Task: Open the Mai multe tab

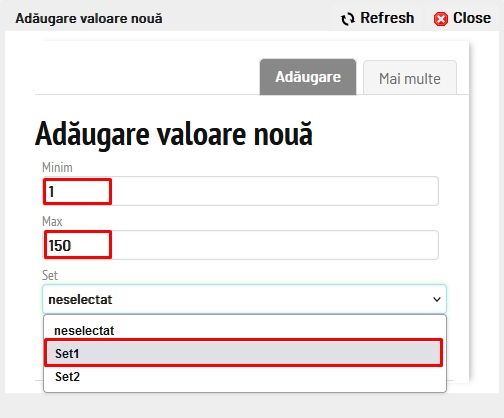Action: [x=410, y=78]
